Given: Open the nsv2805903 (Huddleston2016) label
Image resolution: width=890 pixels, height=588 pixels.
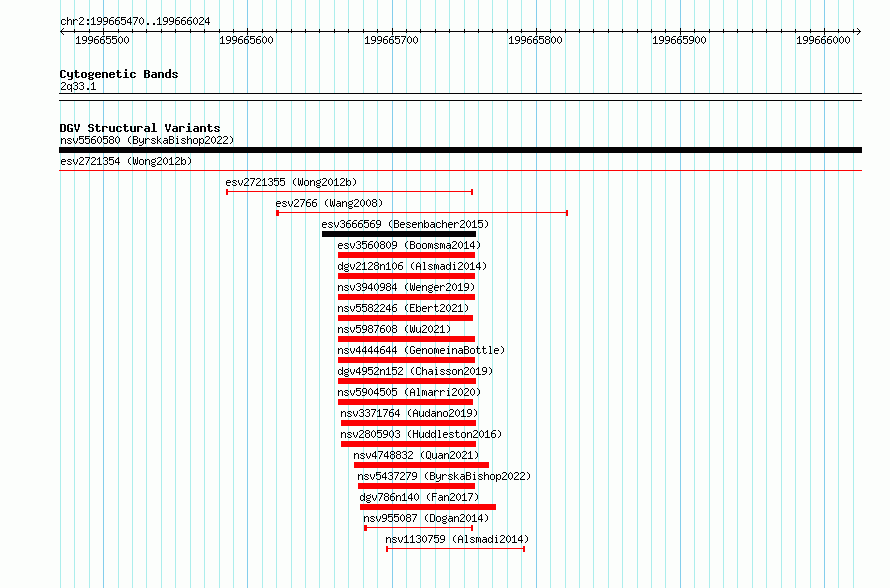Looking at the screenshot, I should [x=421, y=434].
